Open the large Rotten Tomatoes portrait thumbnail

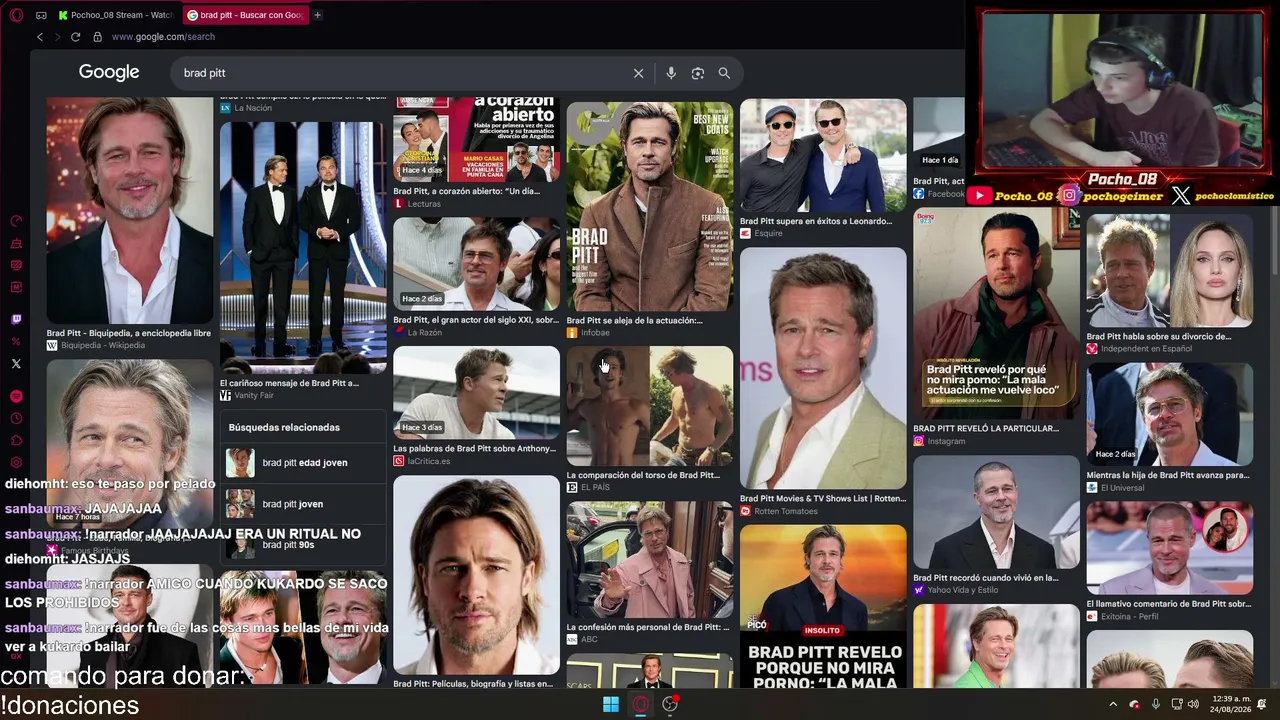pos(823,368)
